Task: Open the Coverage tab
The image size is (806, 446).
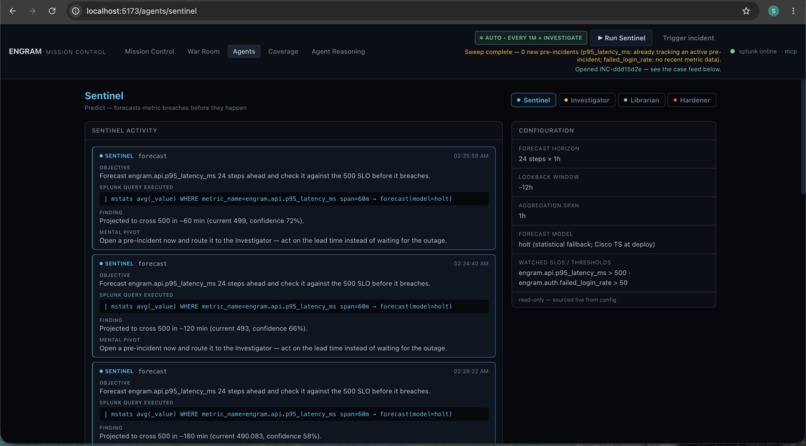Action: pos(283,51)
